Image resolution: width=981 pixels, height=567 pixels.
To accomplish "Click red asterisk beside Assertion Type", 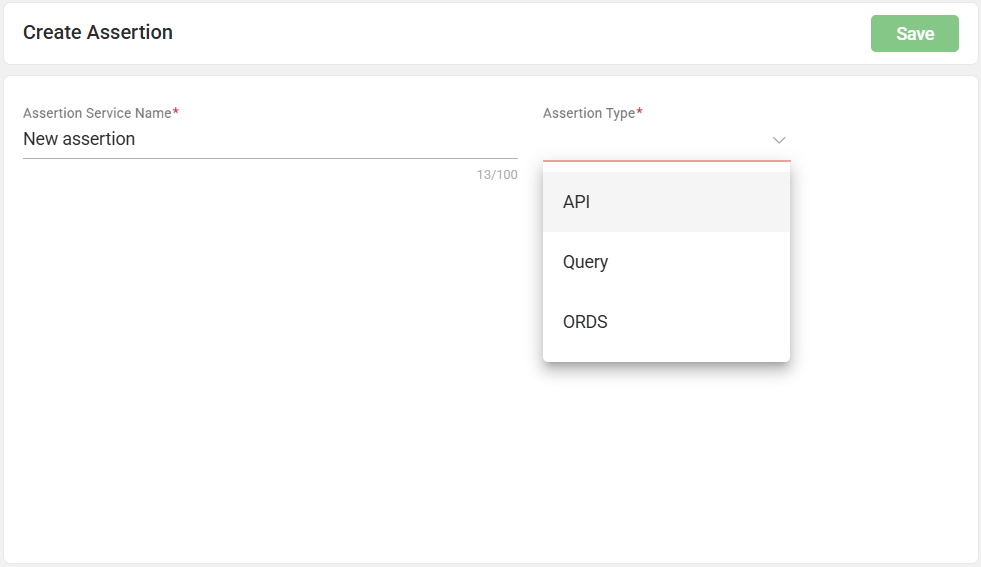I will pos(639,112).
